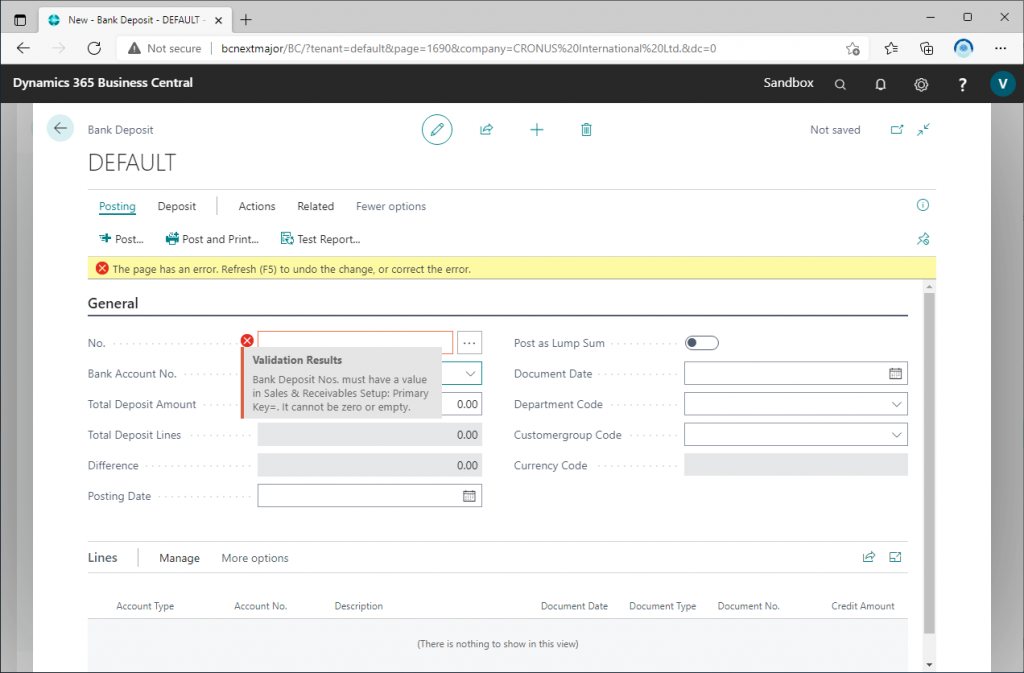Viewport: 1024px width, 673px height.
Task: Click the validation error icon beside No.
Action: click(247, 340)
